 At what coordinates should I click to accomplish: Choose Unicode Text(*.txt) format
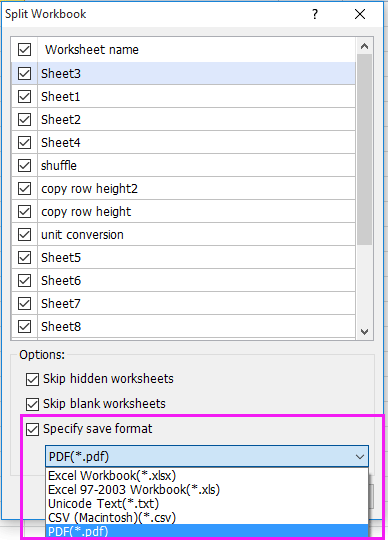pyautogui.click(x=207, y=503)
